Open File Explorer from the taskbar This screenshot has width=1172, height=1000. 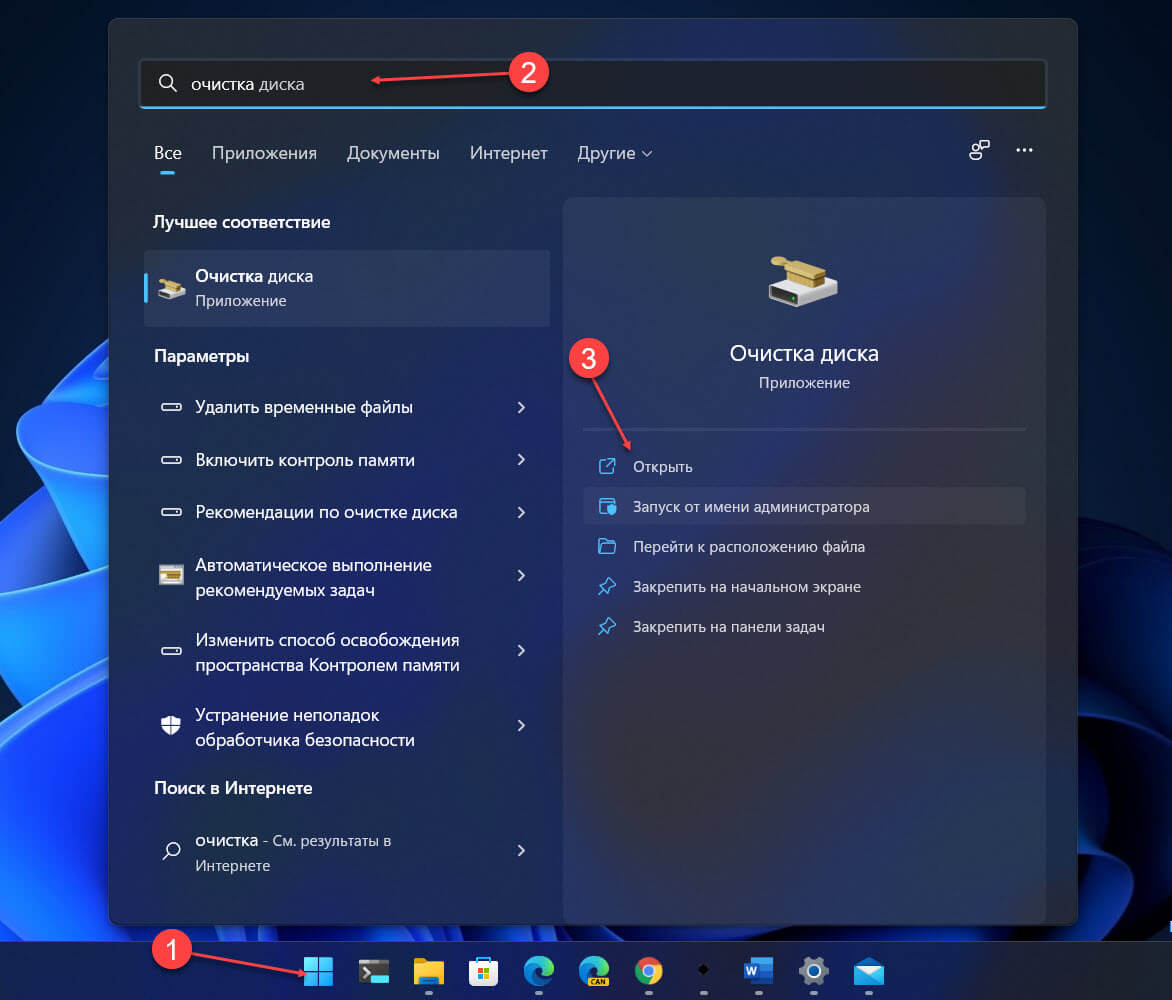click(428, 972)
